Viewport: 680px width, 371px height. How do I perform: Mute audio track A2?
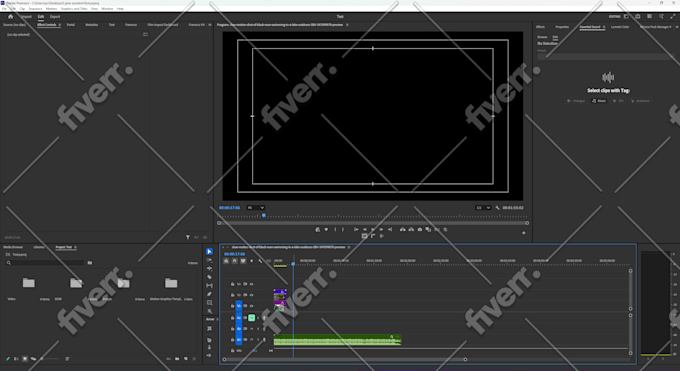252,329
